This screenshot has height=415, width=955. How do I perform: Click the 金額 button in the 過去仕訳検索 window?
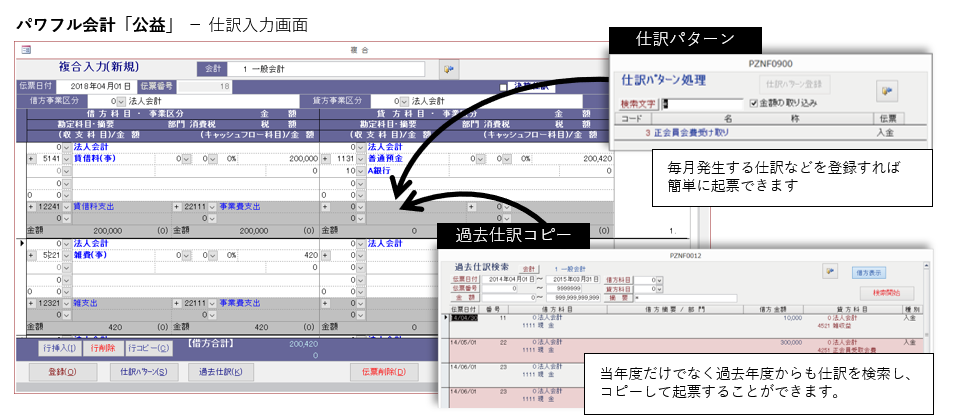(x=465, y=298)
